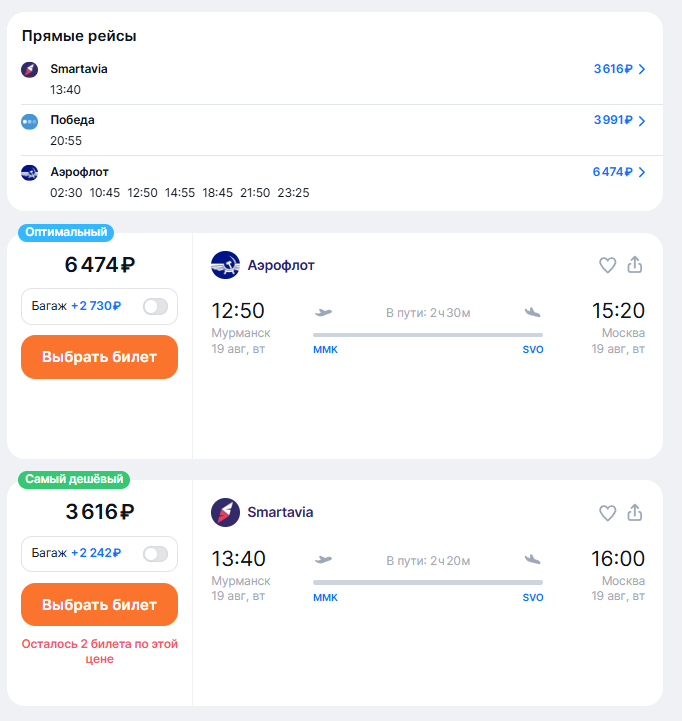This screenshot has width=682, height=721.
Task: Click the Smartavia logo in direct flights list
Action: 29,69
